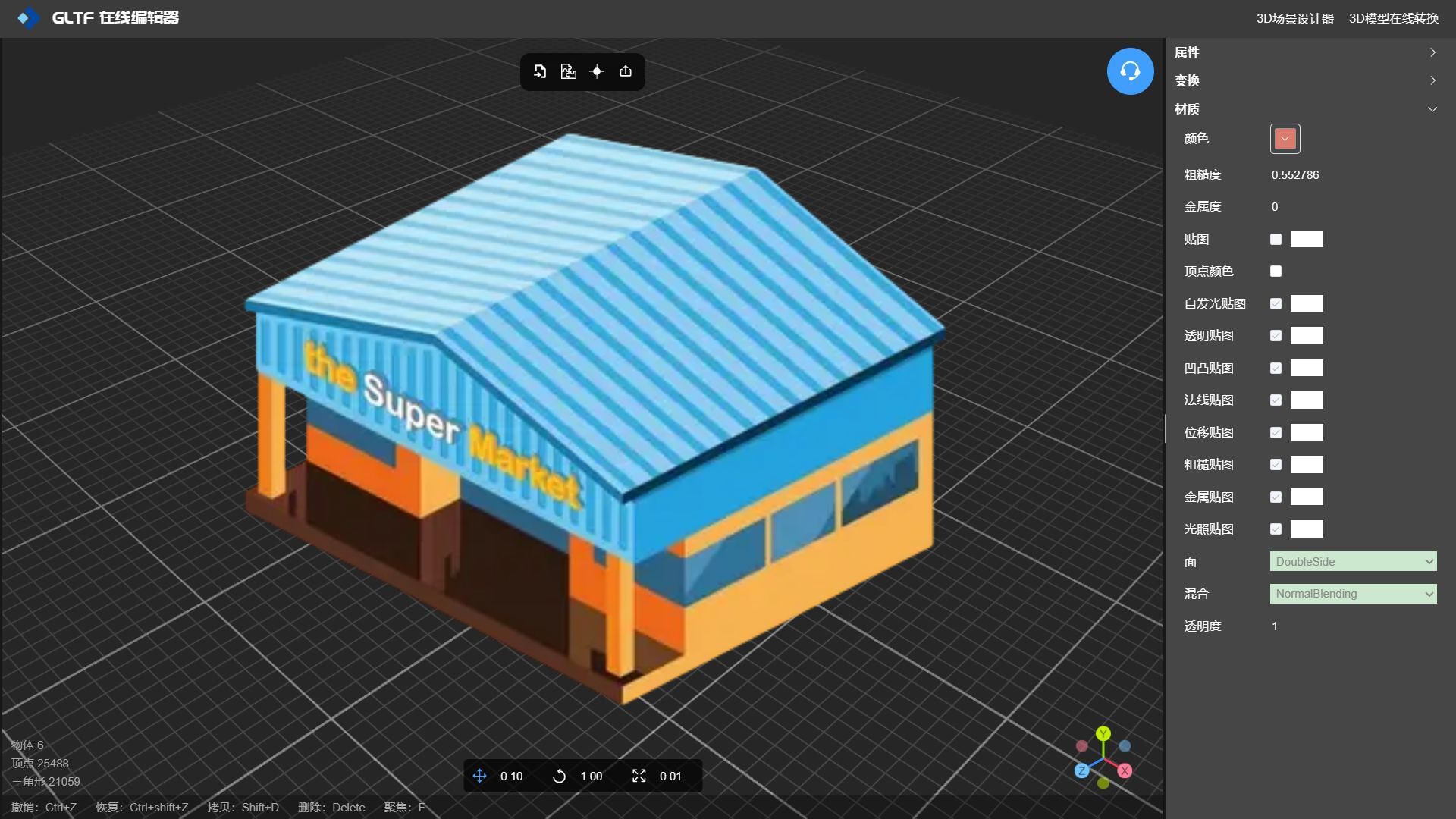The image size is (1456, 819).
Task: Open the NormalBlending dropdown
Action: [1353, 594]
